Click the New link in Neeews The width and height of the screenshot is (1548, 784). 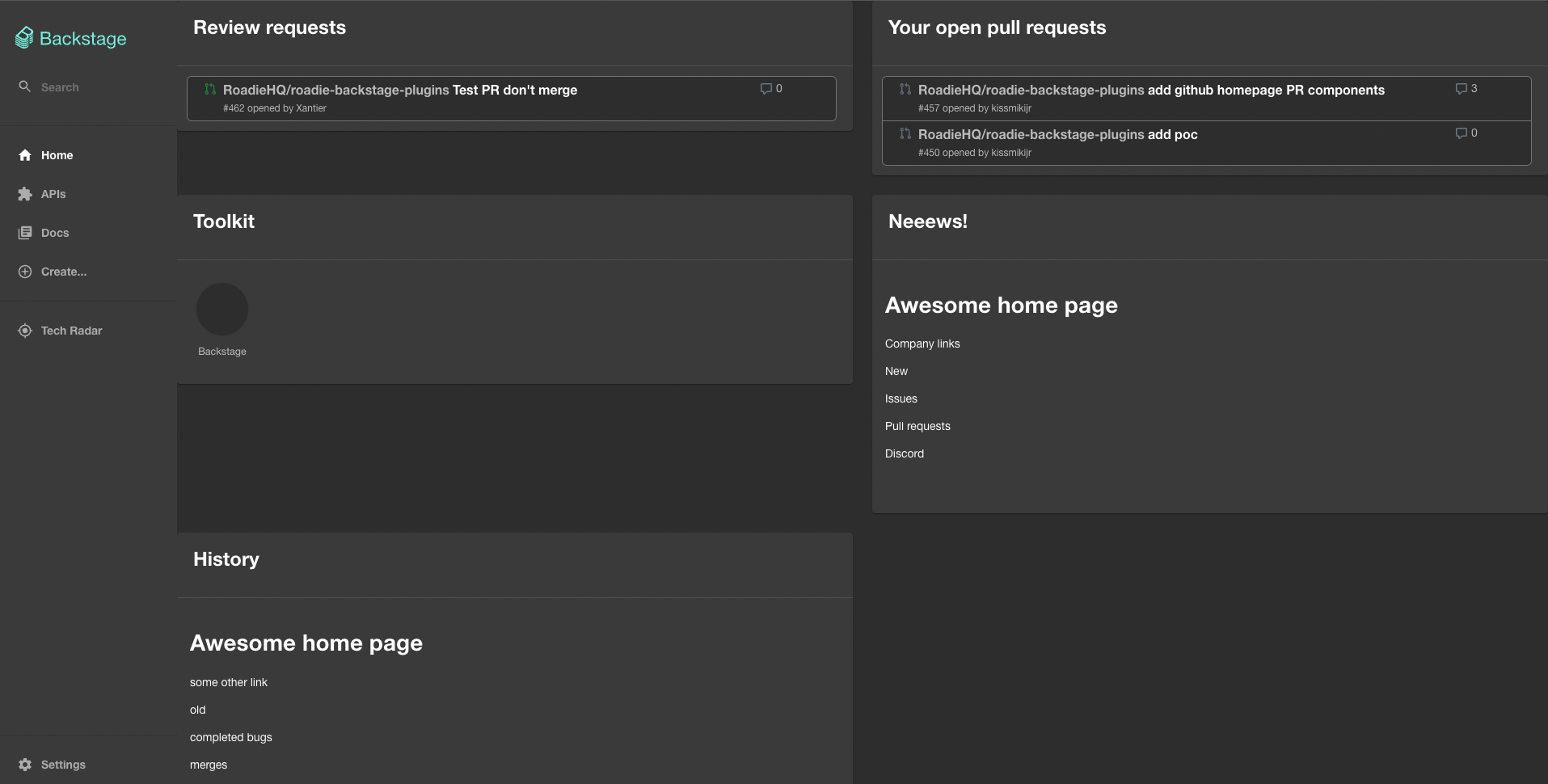(896, 371)
